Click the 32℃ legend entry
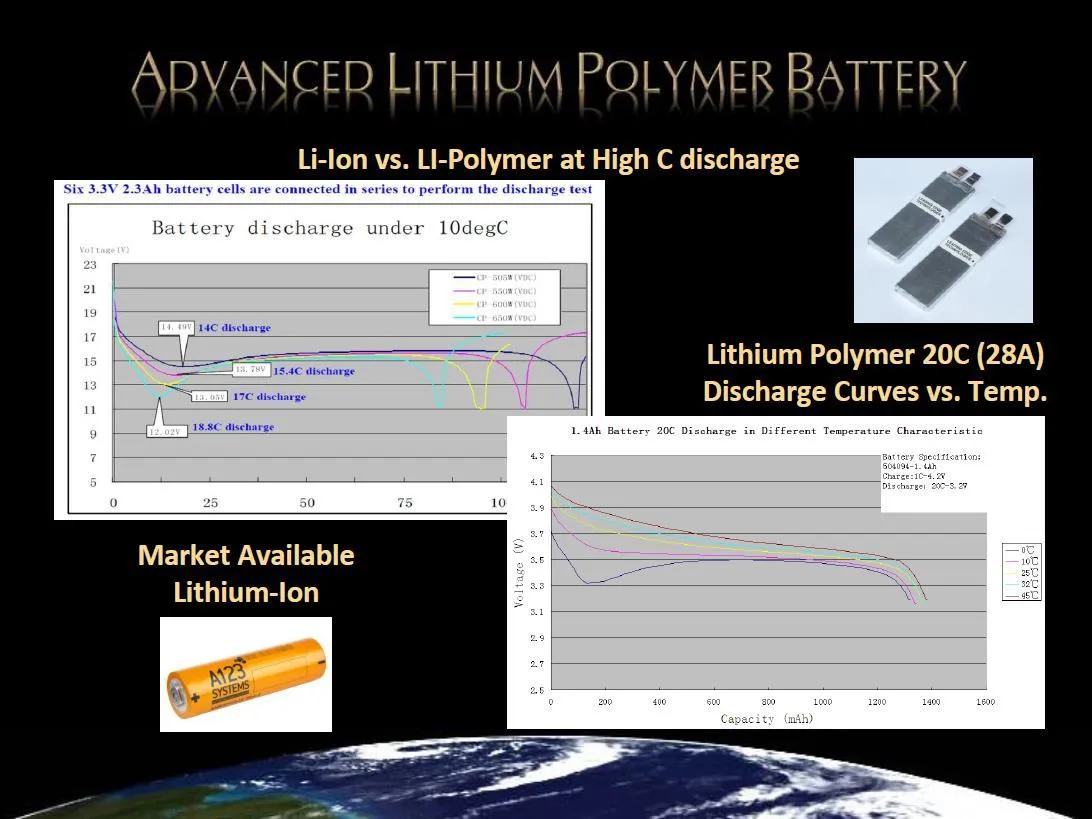The height and width of the screenshot is (819, 1092). (x=1022, y=584)
